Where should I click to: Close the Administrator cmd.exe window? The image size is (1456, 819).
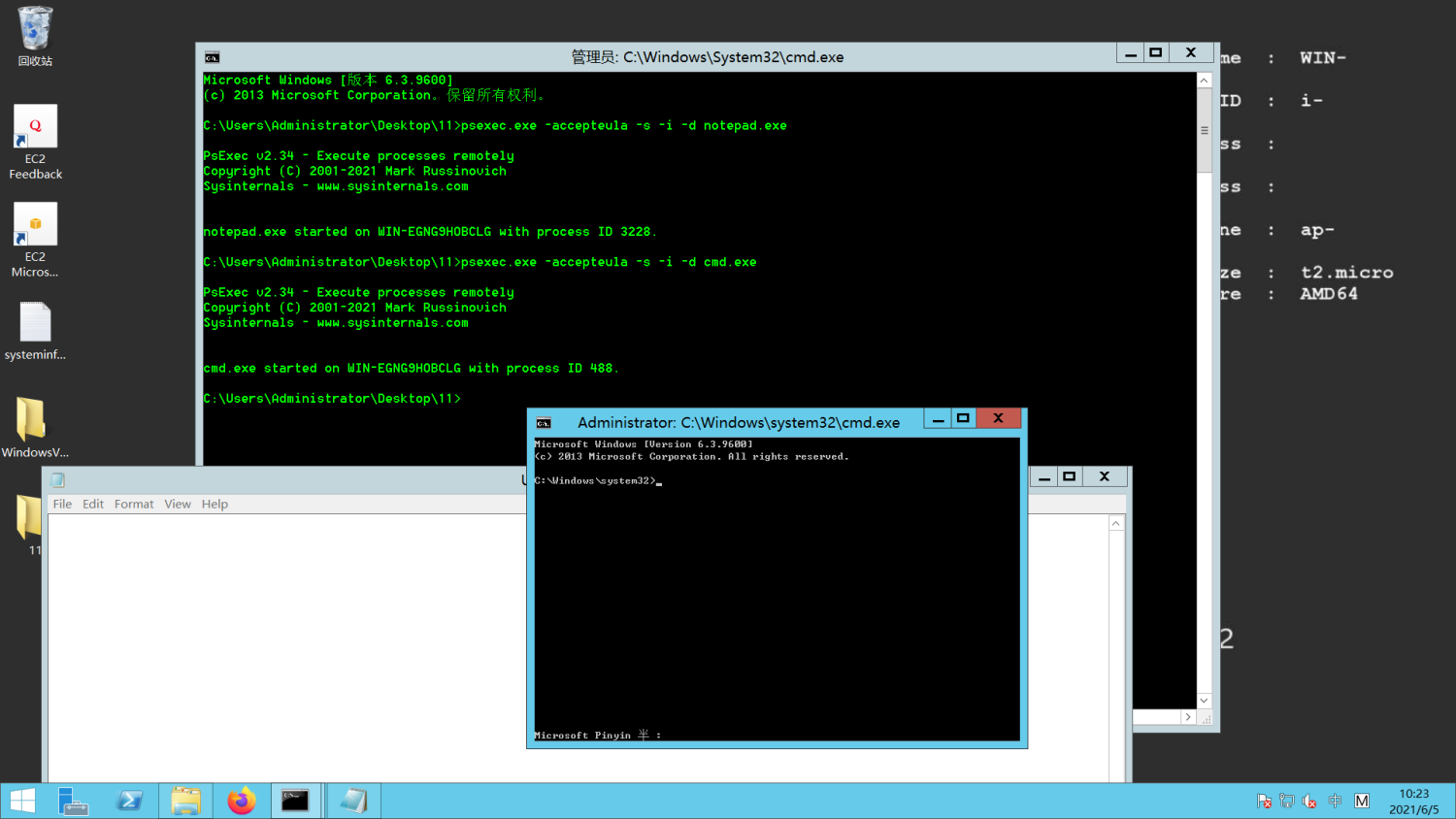click(998, 419)
